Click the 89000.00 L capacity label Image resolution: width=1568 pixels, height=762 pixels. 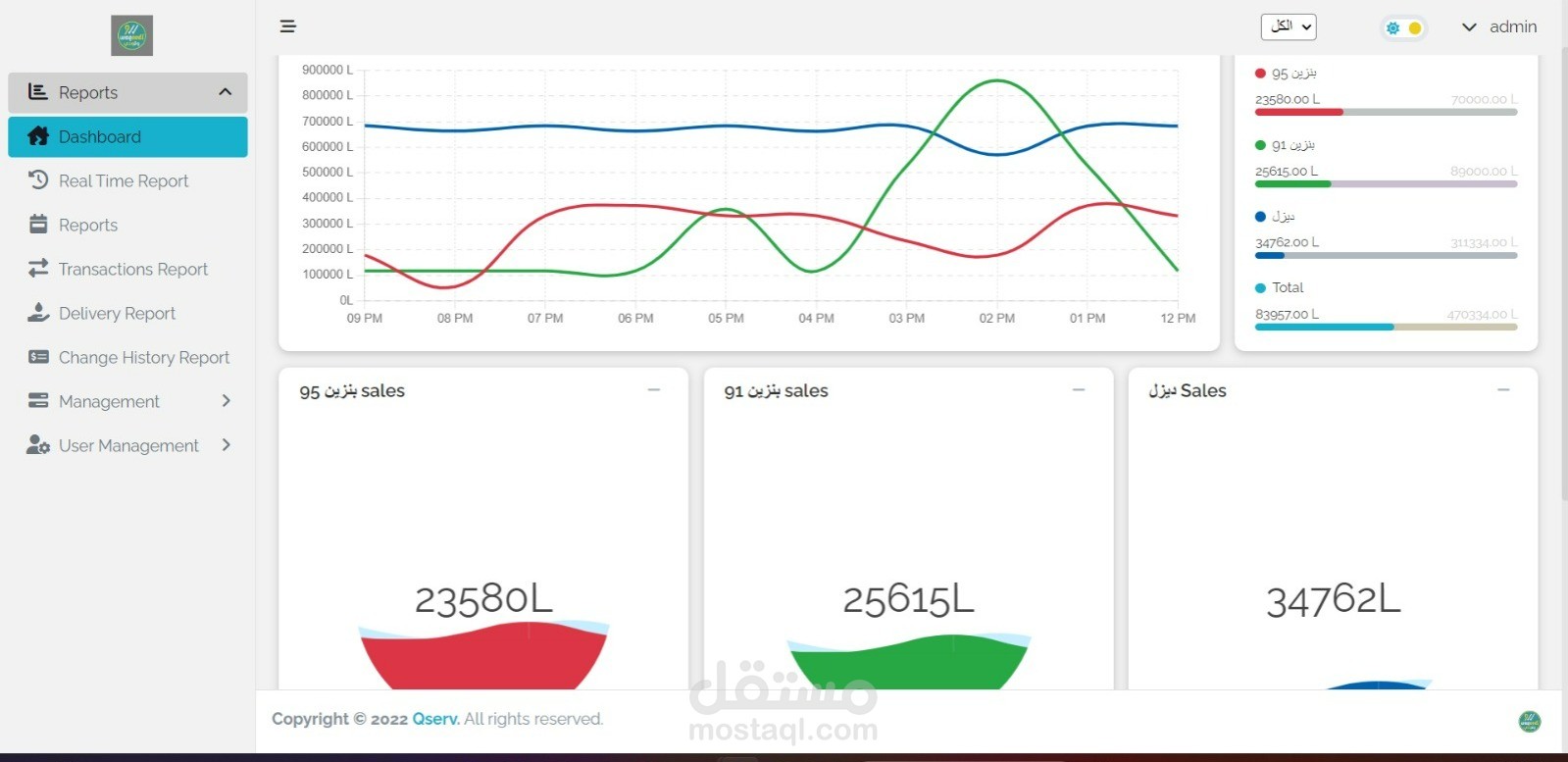pyautogui.click(x=1485, y=171)
